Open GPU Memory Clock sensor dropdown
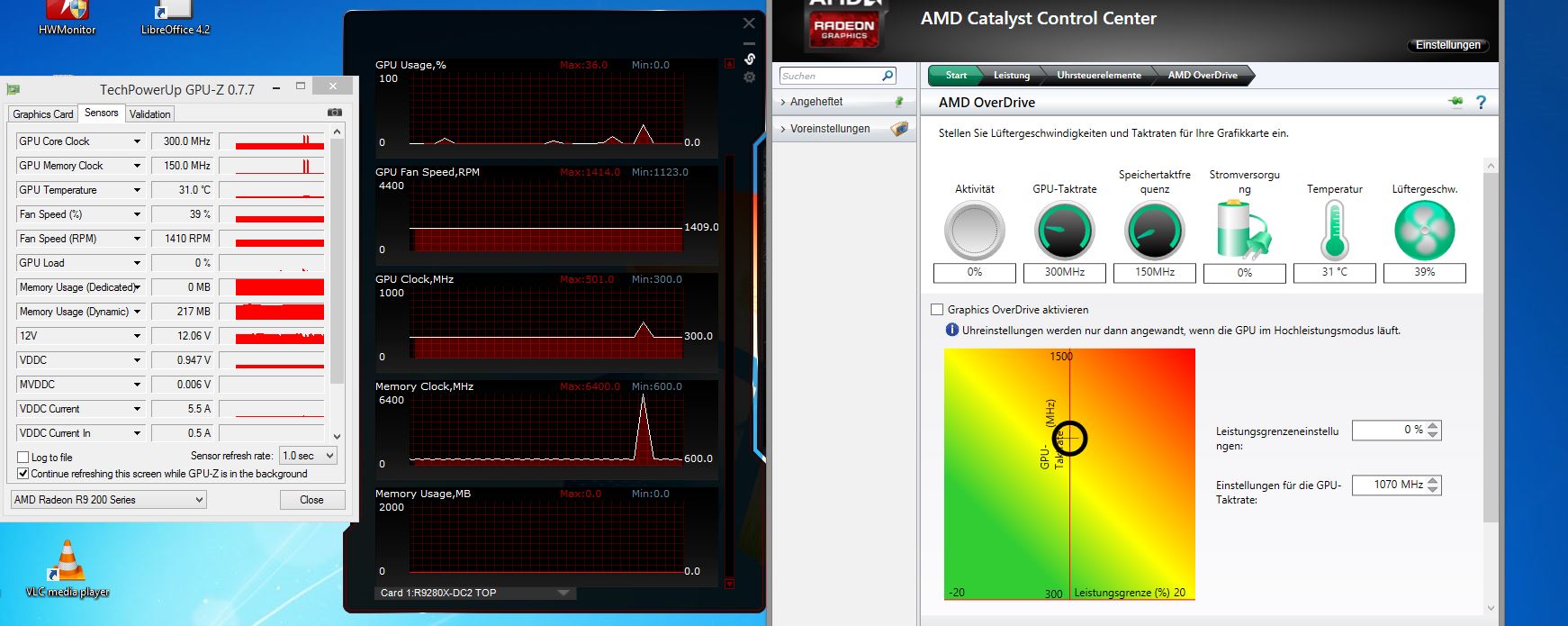Image resolution: width=1568 pixels, height=626 pixels. tap(137, 166)
